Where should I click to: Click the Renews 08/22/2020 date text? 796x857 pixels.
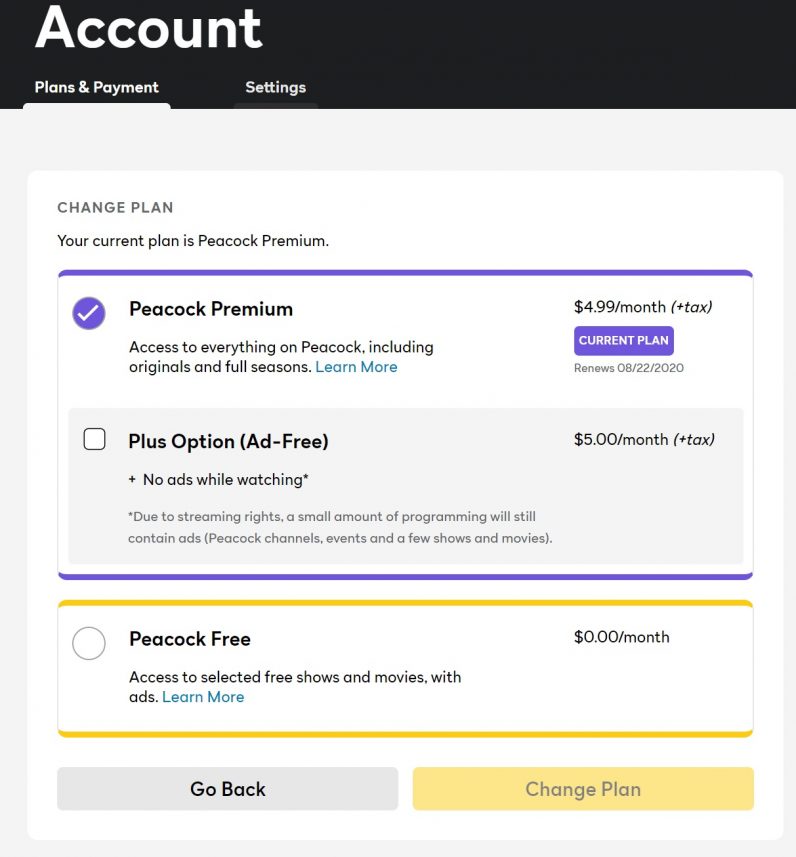[628, 368]
